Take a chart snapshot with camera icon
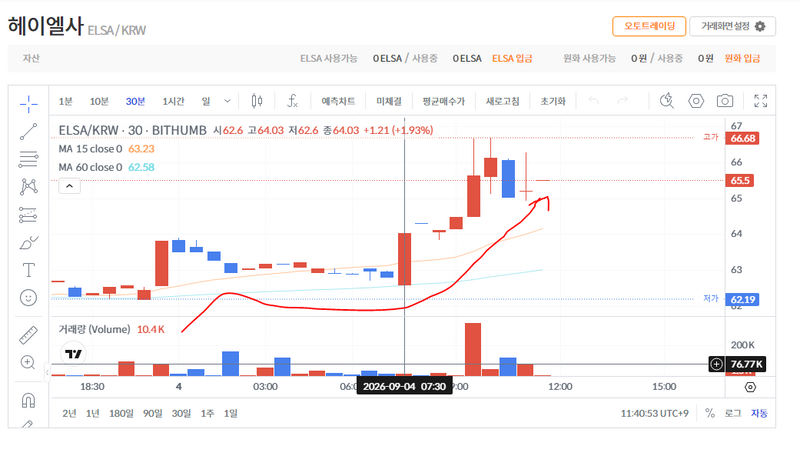This screenshot has width=800, height=460. (724, 101)
